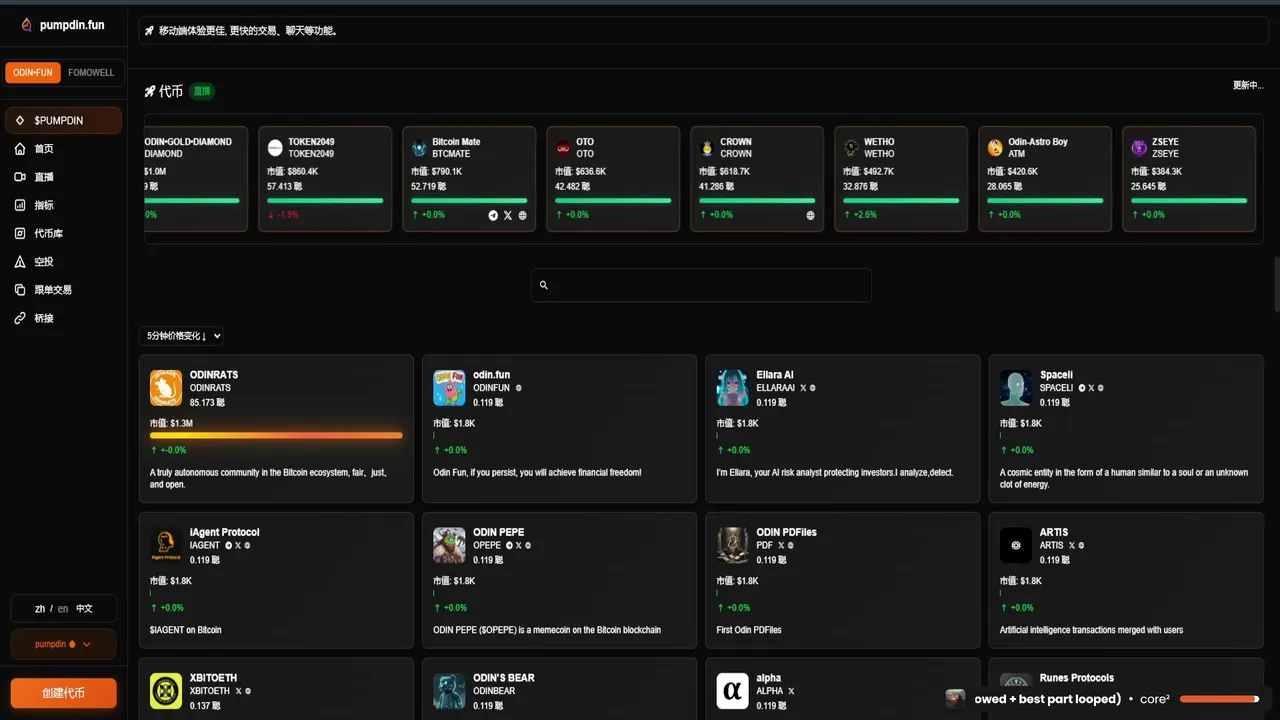Click ODINRATS orange bonding progress bar
1280x720 pixels.
(x=276, y=435)
